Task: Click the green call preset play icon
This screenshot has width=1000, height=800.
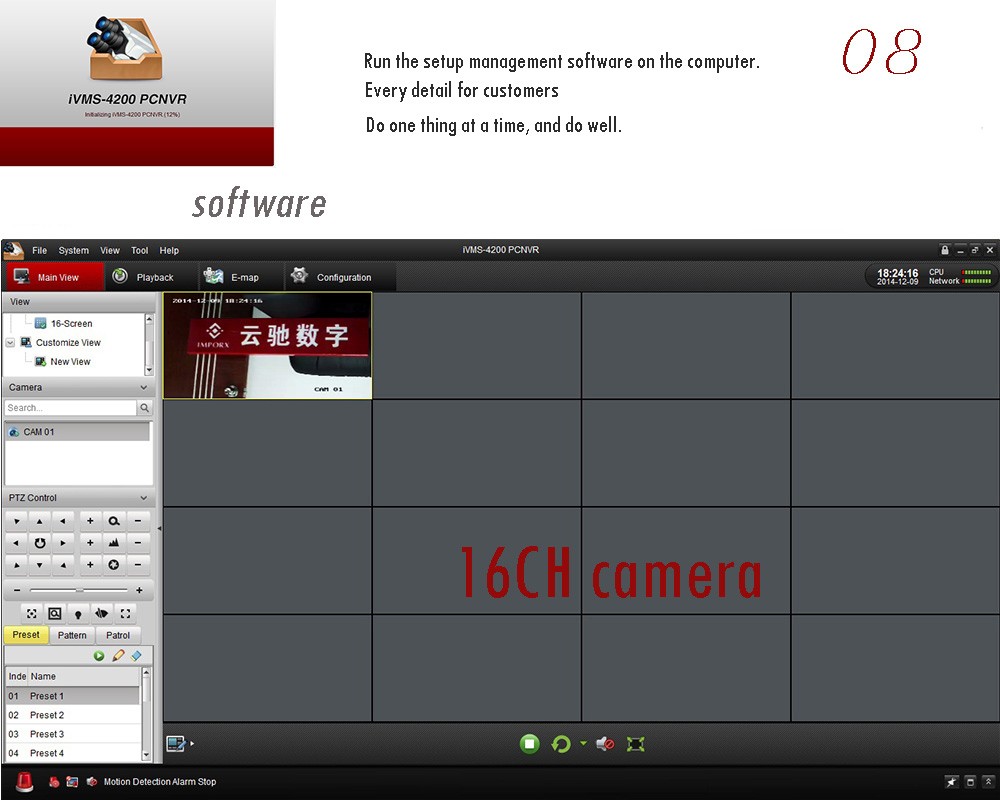Action: point(99,656)
